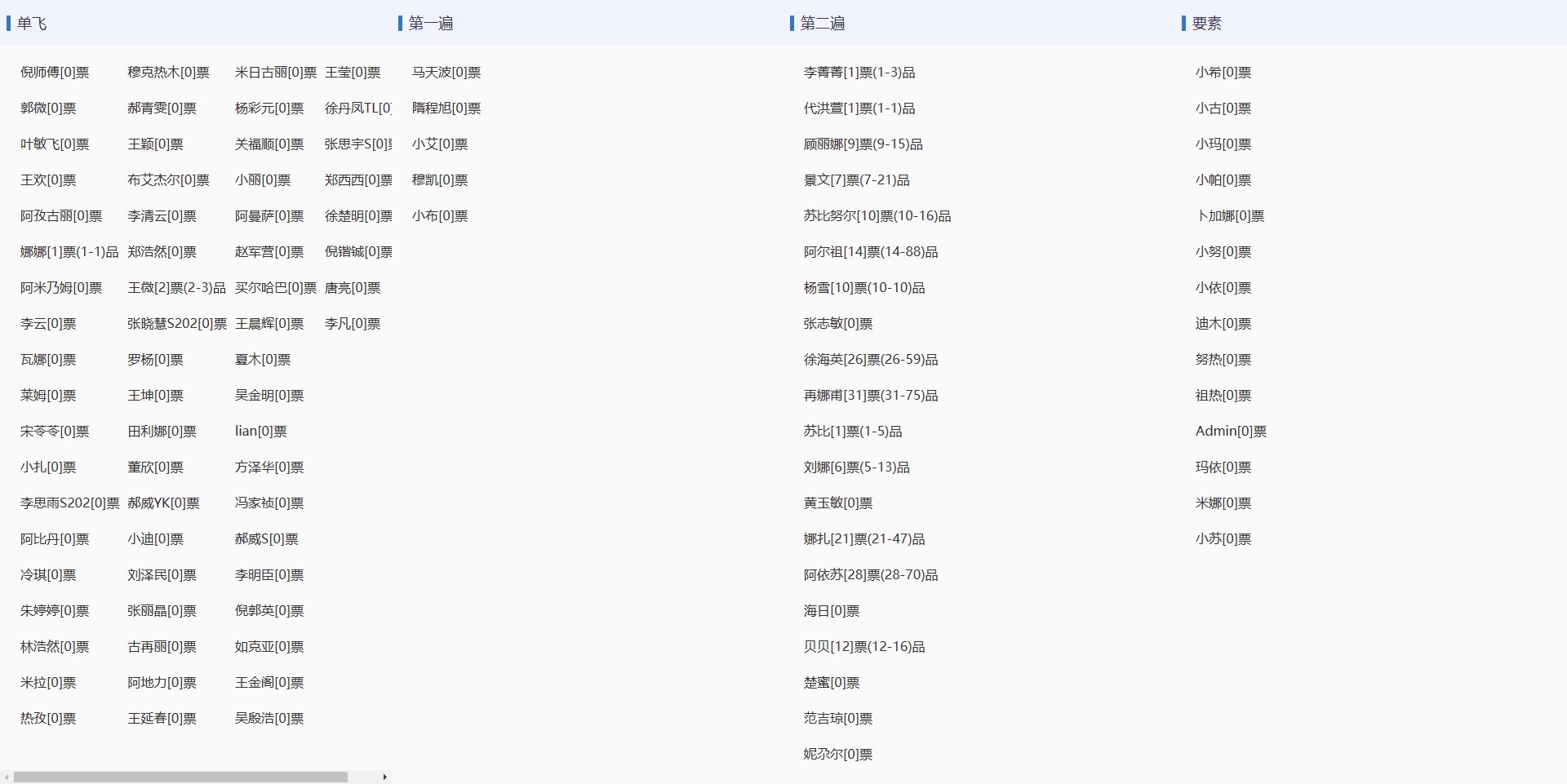1567x784 pixels.
Task: Click entry 迪木[0]票
Action: tap(1223, 324)
